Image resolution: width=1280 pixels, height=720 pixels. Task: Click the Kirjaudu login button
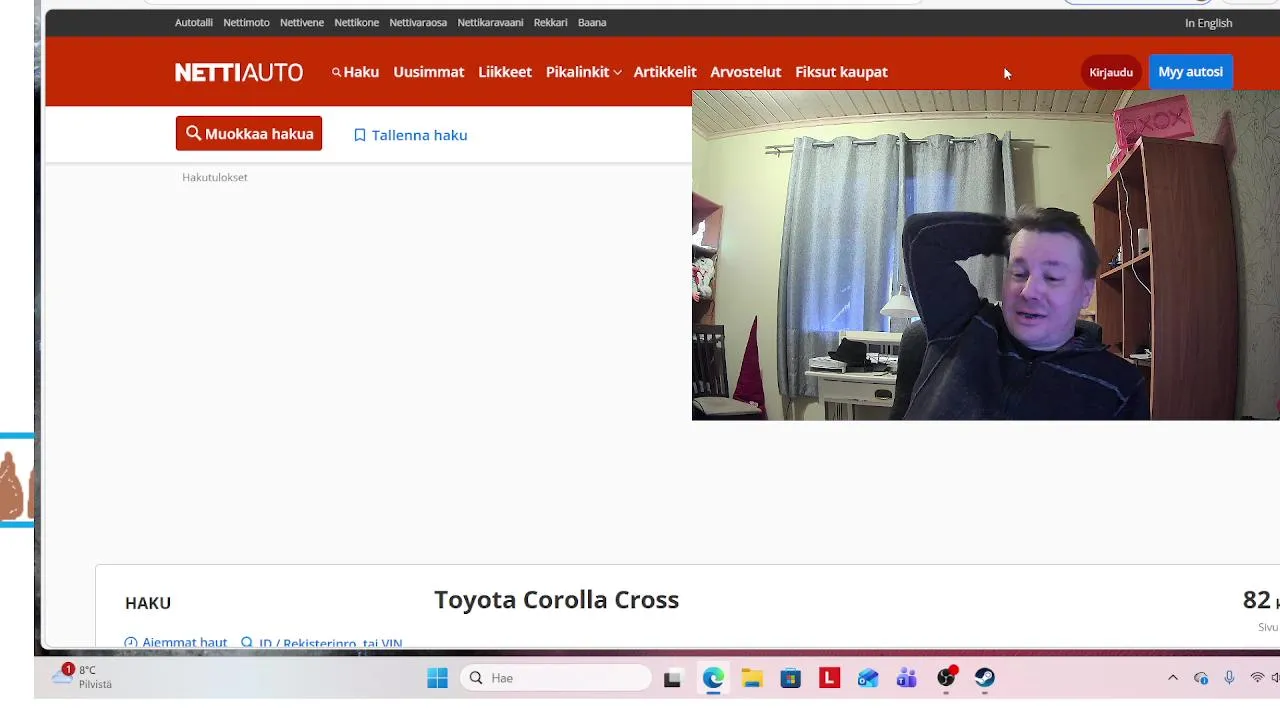[1111, 72]
